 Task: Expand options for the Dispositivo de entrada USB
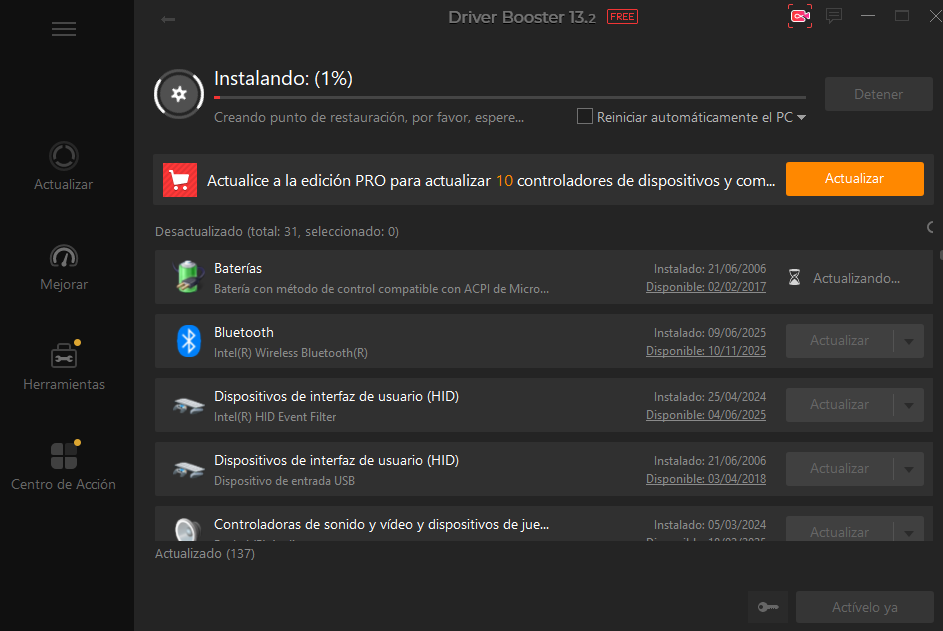tap(908, 468)
